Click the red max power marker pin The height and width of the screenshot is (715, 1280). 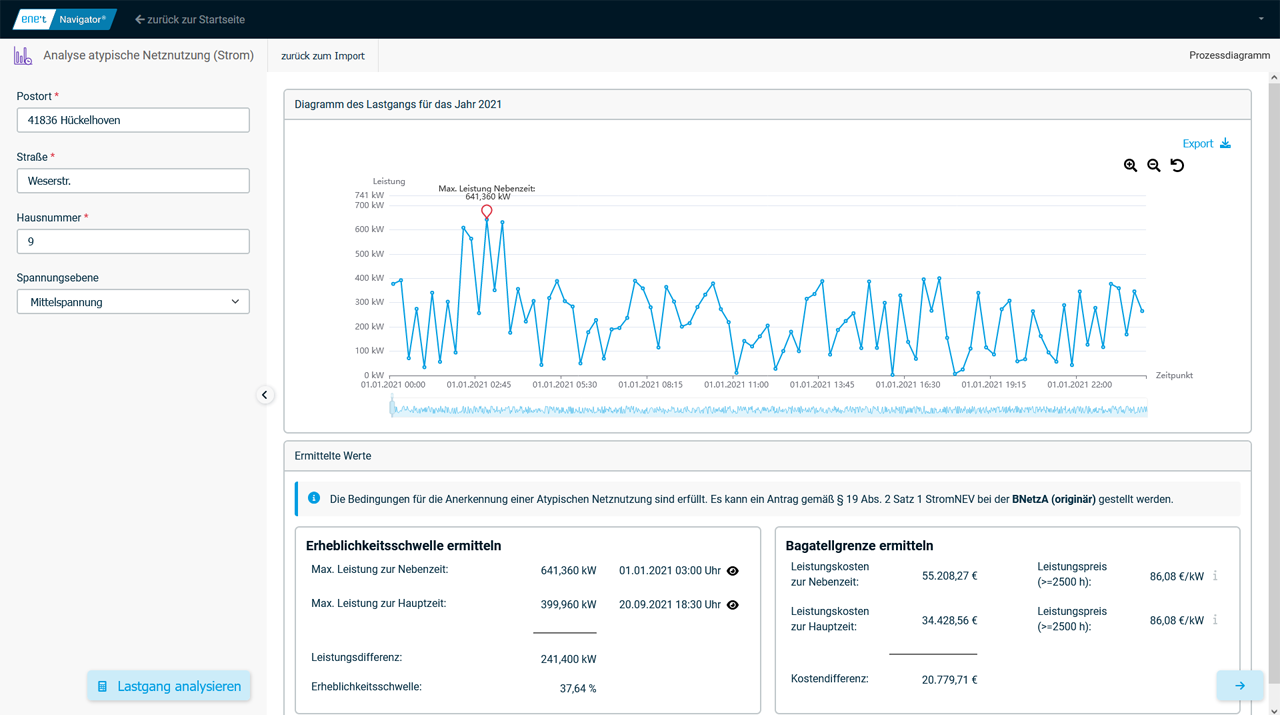pos(487,212)
